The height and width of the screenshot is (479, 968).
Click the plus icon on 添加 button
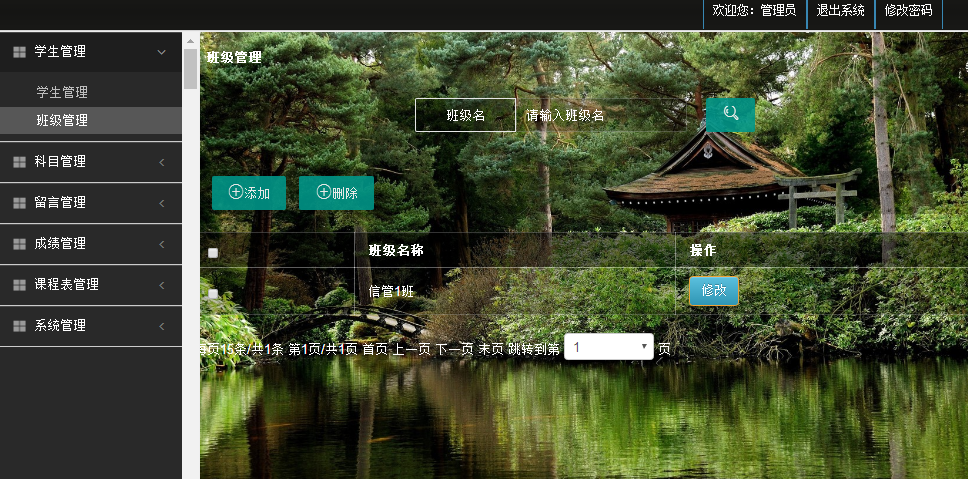236,192
